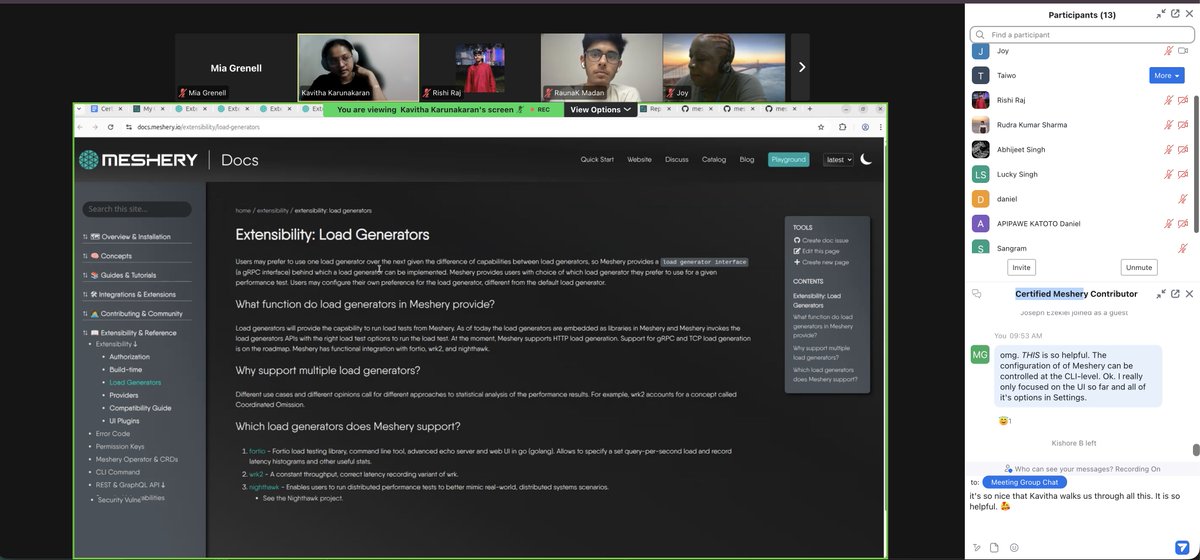Click wrk2 link in load generators list
This screenshot has height=560, width=1200.
pos(256,474)
